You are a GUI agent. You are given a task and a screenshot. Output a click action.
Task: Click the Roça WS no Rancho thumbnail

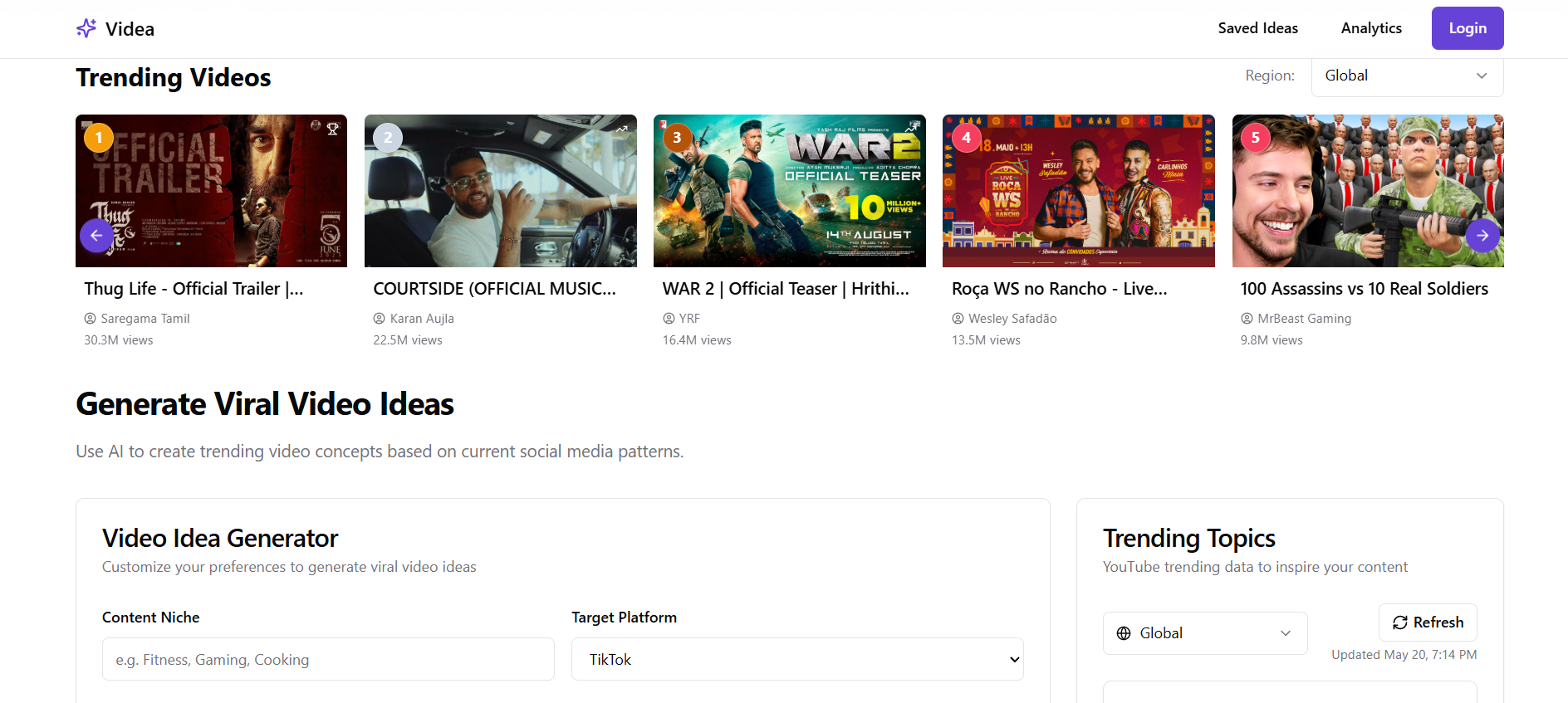pos(1079,191)
